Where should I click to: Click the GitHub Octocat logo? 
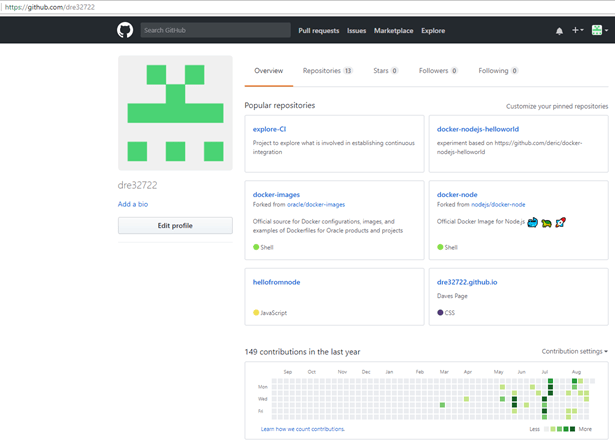(x=125, y=30)
